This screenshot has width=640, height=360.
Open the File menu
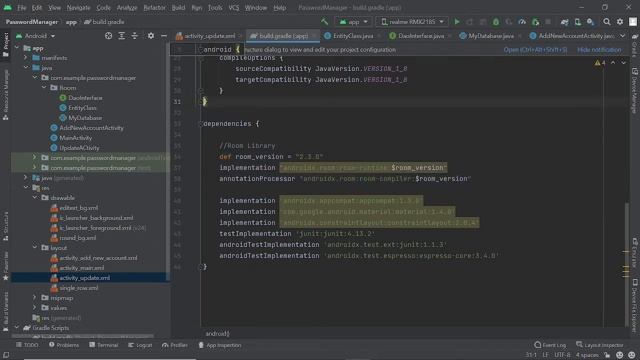click(x=22, y=8)
